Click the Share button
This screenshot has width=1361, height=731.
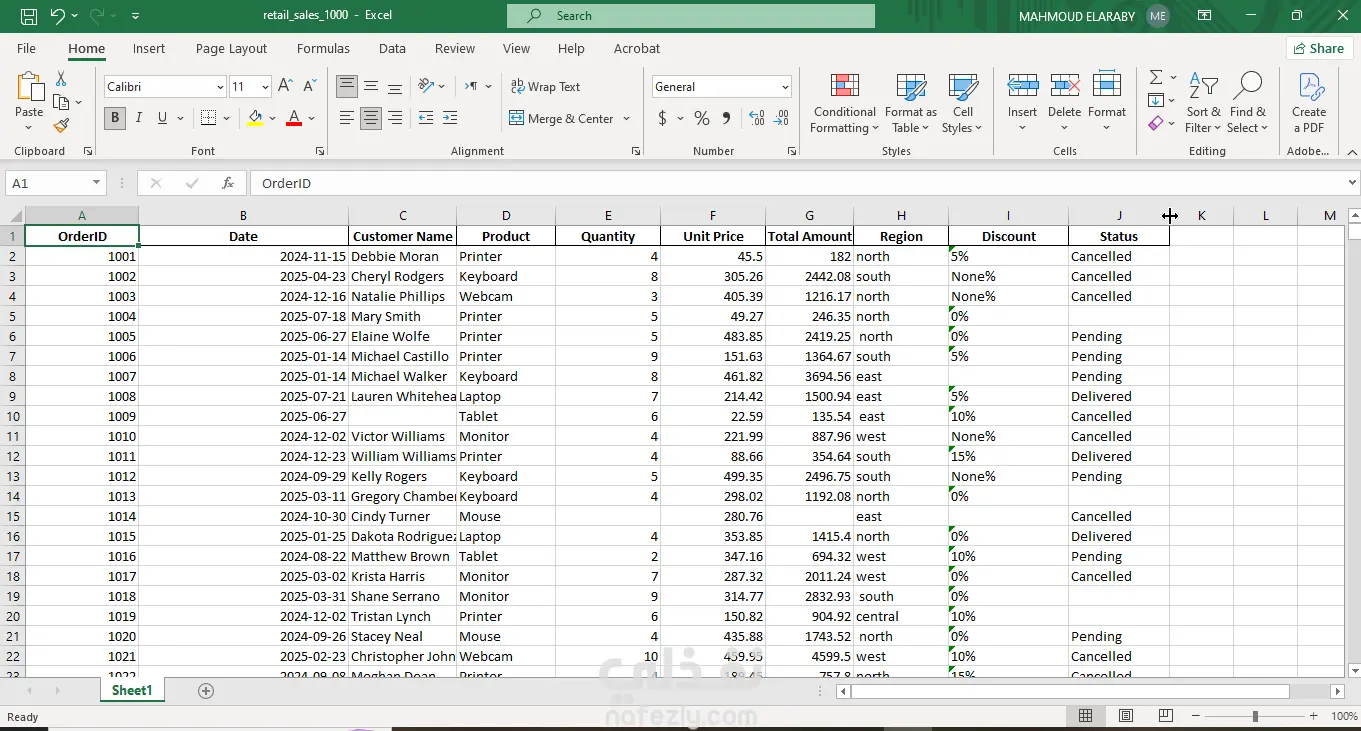coord(1318,48)
